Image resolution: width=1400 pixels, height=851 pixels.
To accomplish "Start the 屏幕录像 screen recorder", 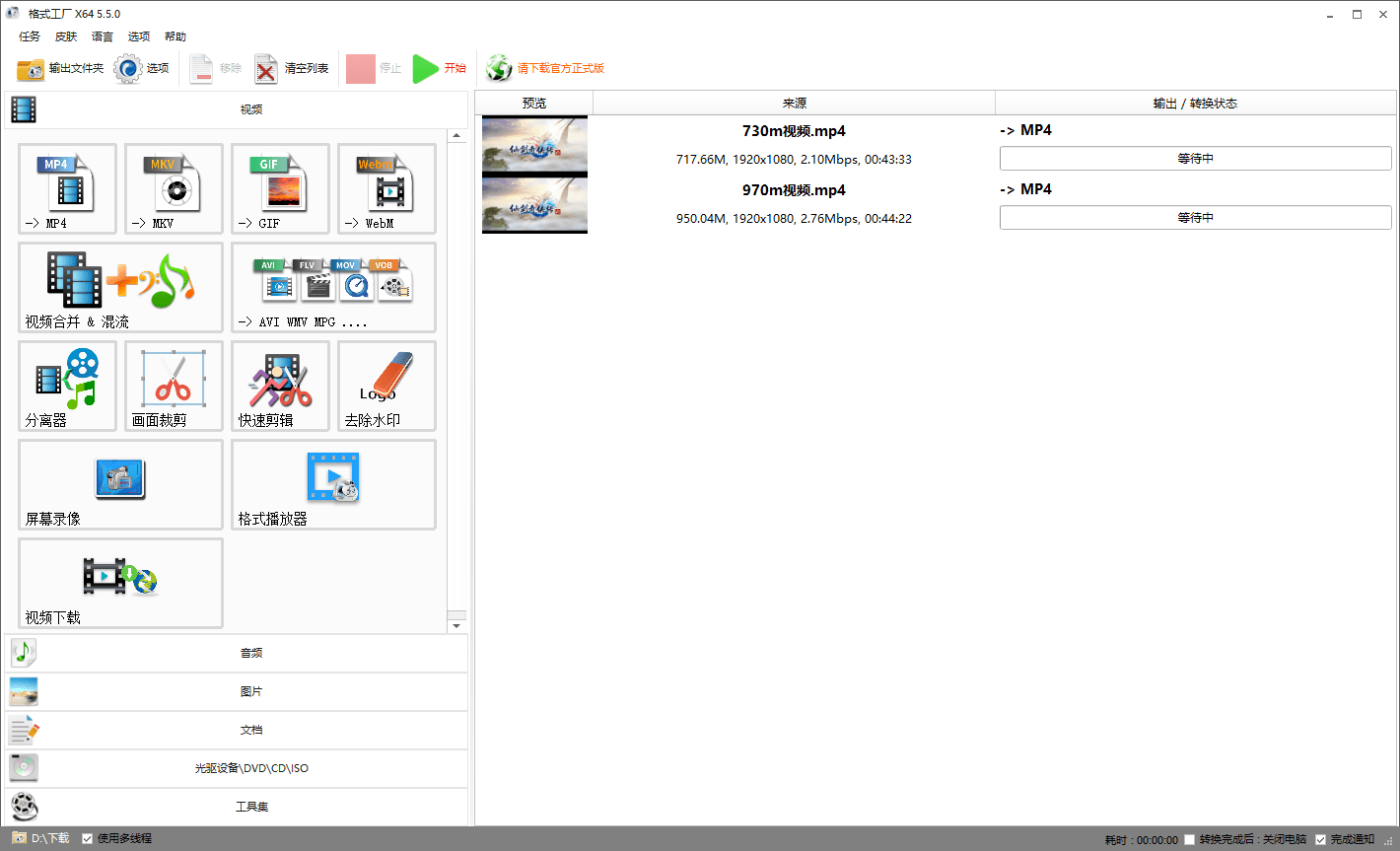I will tap(120, 484).
